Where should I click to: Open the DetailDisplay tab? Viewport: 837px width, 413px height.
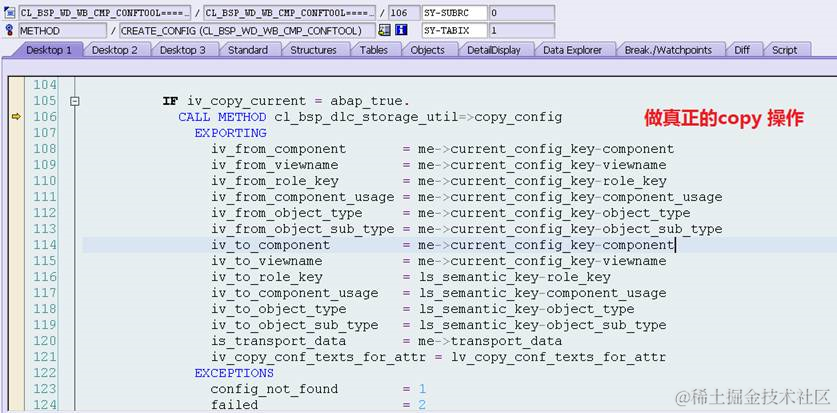[494, 50]
